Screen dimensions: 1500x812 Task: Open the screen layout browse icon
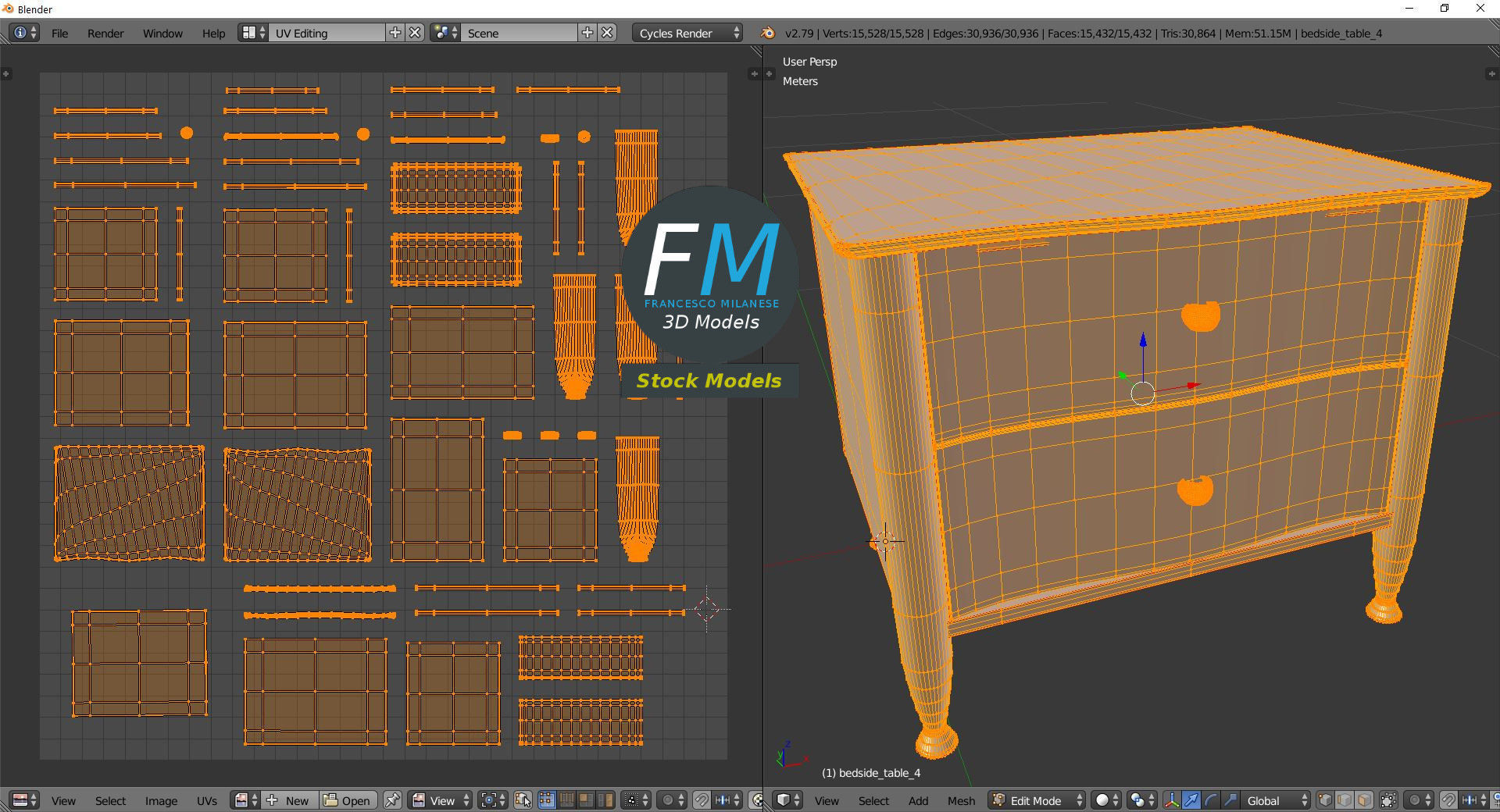(x=253, y=33)
